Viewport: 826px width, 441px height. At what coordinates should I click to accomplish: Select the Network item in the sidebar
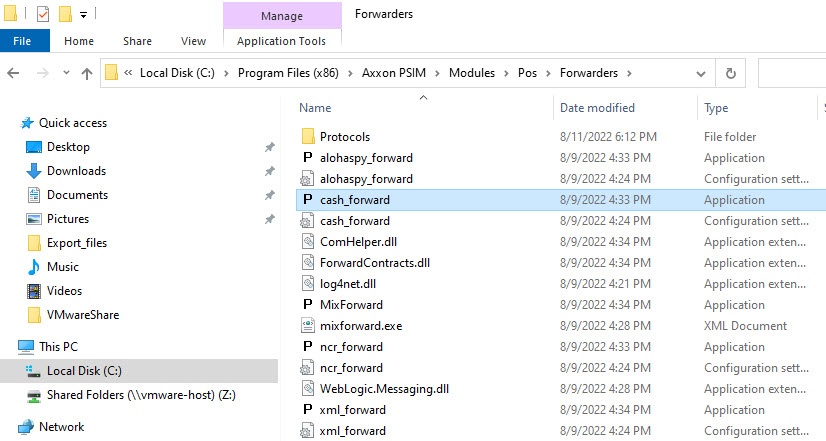click(x=61, y=427)
